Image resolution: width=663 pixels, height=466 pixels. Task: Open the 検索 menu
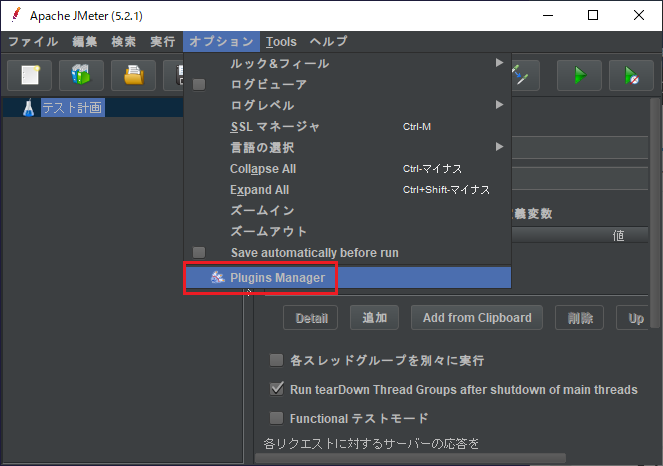[x=123, y=41]
